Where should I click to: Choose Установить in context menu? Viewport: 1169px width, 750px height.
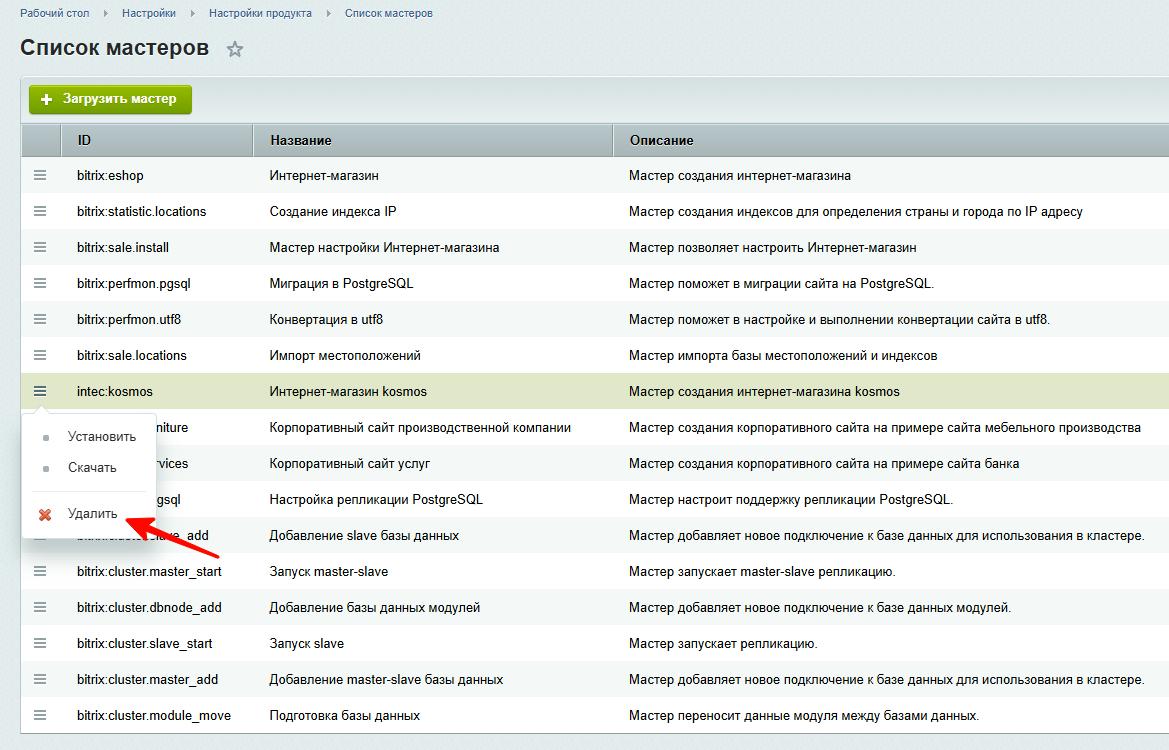click(101, 437)
